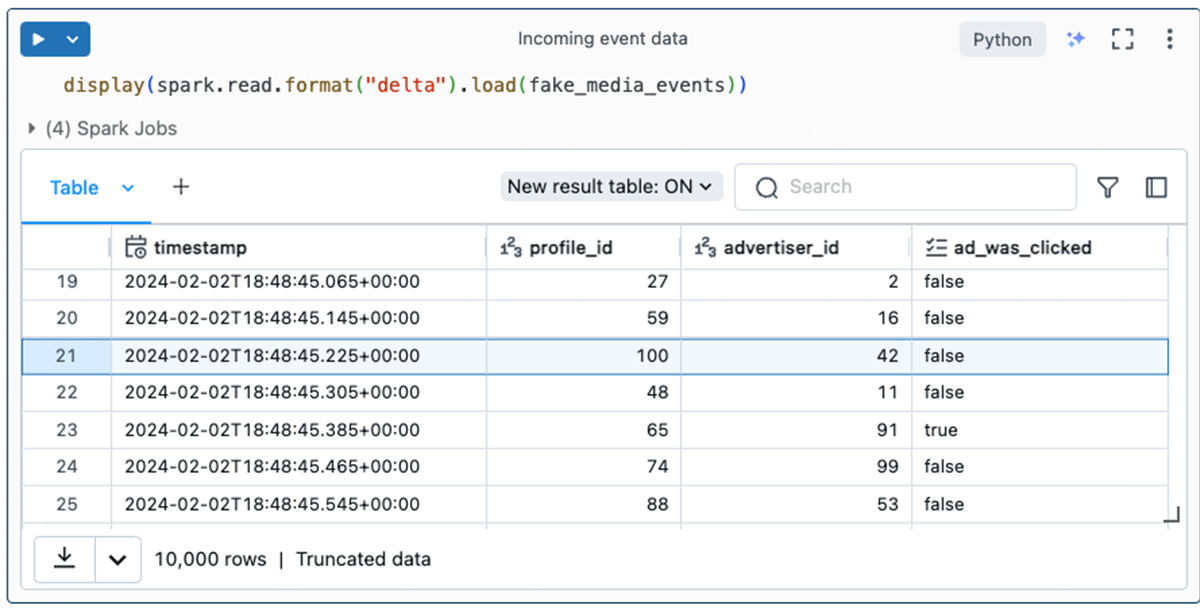Open the run options dropdown arrow
1200x613 pixels.
(72, 40)
